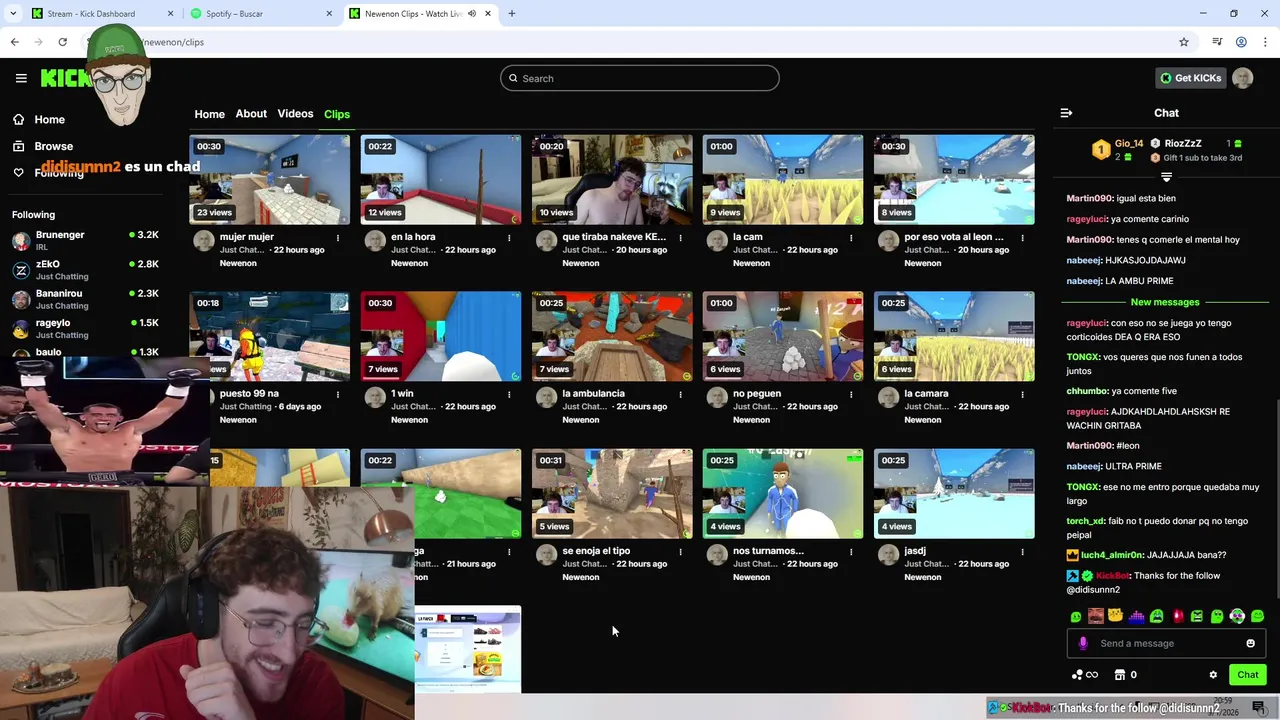
Task: Open zEKO channel in Following list
Action: [x=85, y=270]
